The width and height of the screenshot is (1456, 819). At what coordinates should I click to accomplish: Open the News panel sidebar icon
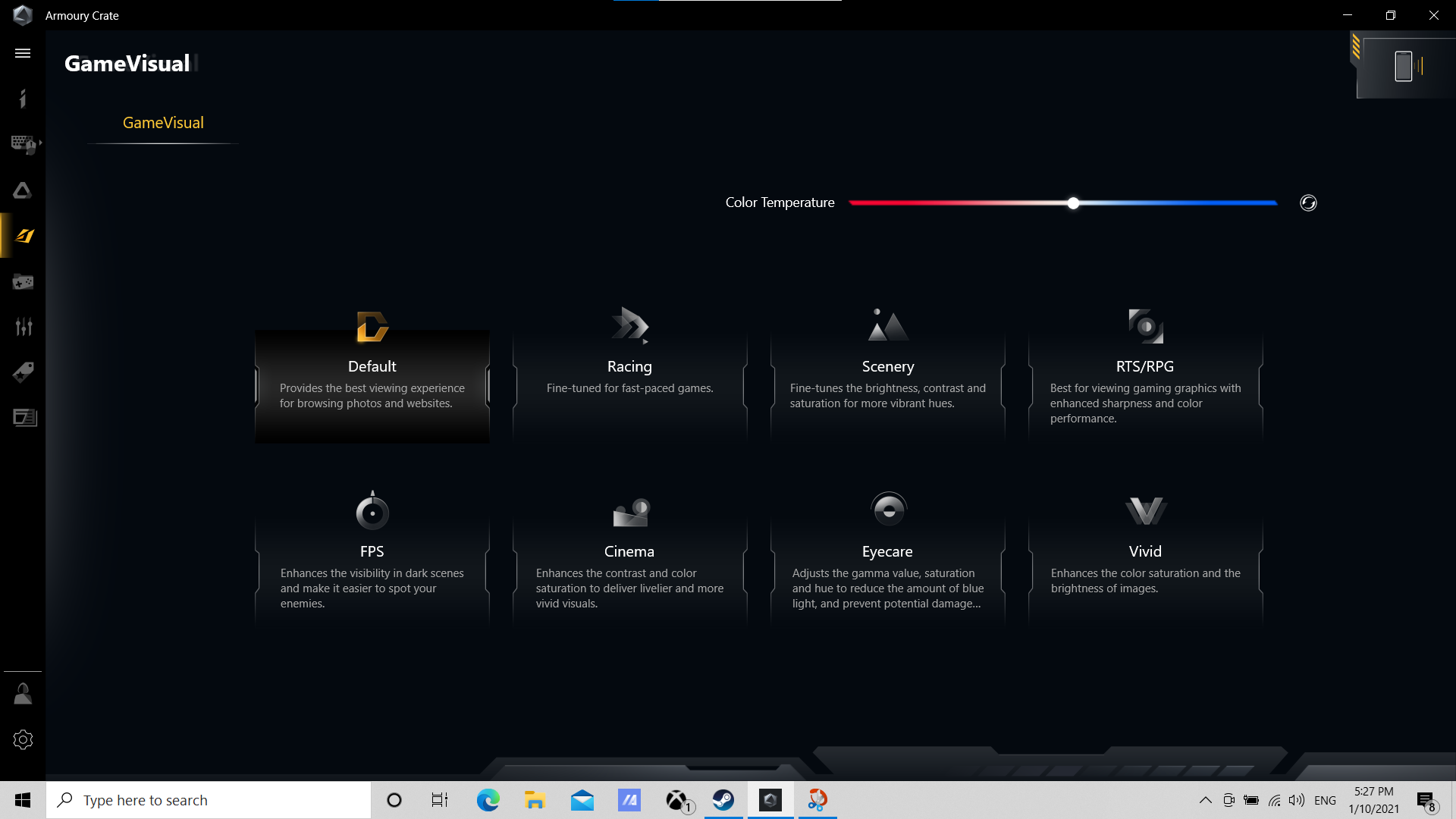pyautogui.click(x=24, y=418)
